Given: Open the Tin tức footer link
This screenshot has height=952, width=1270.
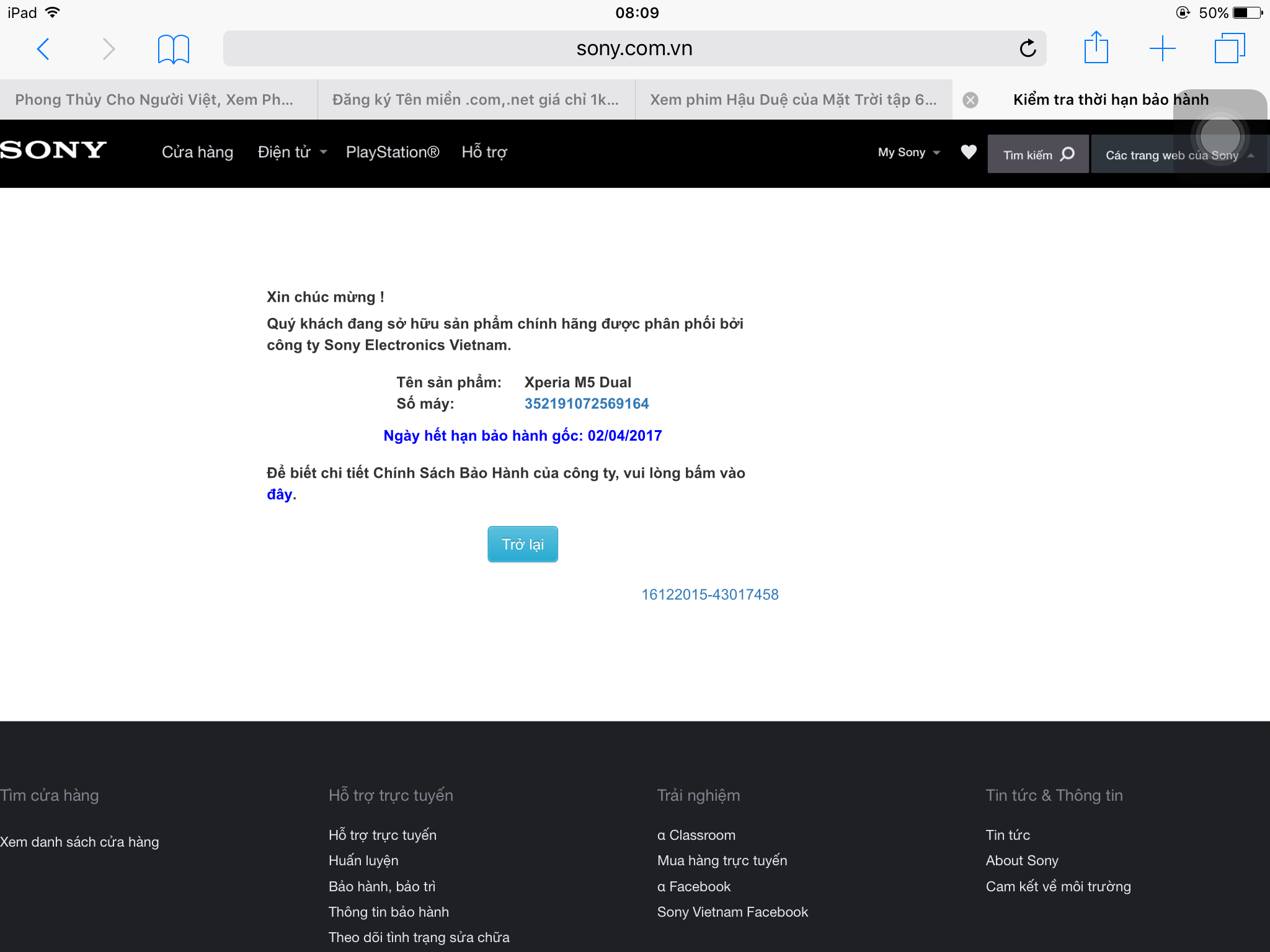Looking at the screenshot, I should pos(1008,835).
